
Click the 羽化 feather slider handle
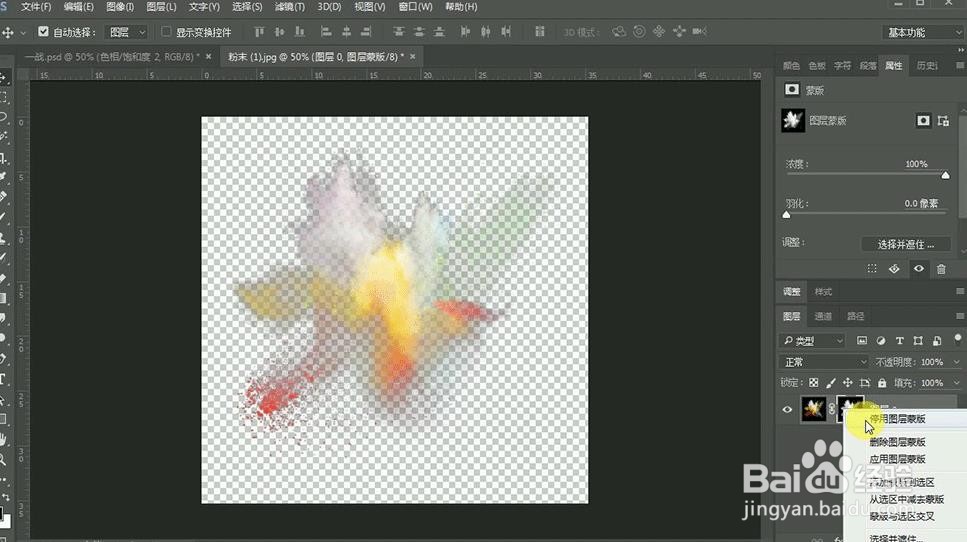tap(786, 215)
